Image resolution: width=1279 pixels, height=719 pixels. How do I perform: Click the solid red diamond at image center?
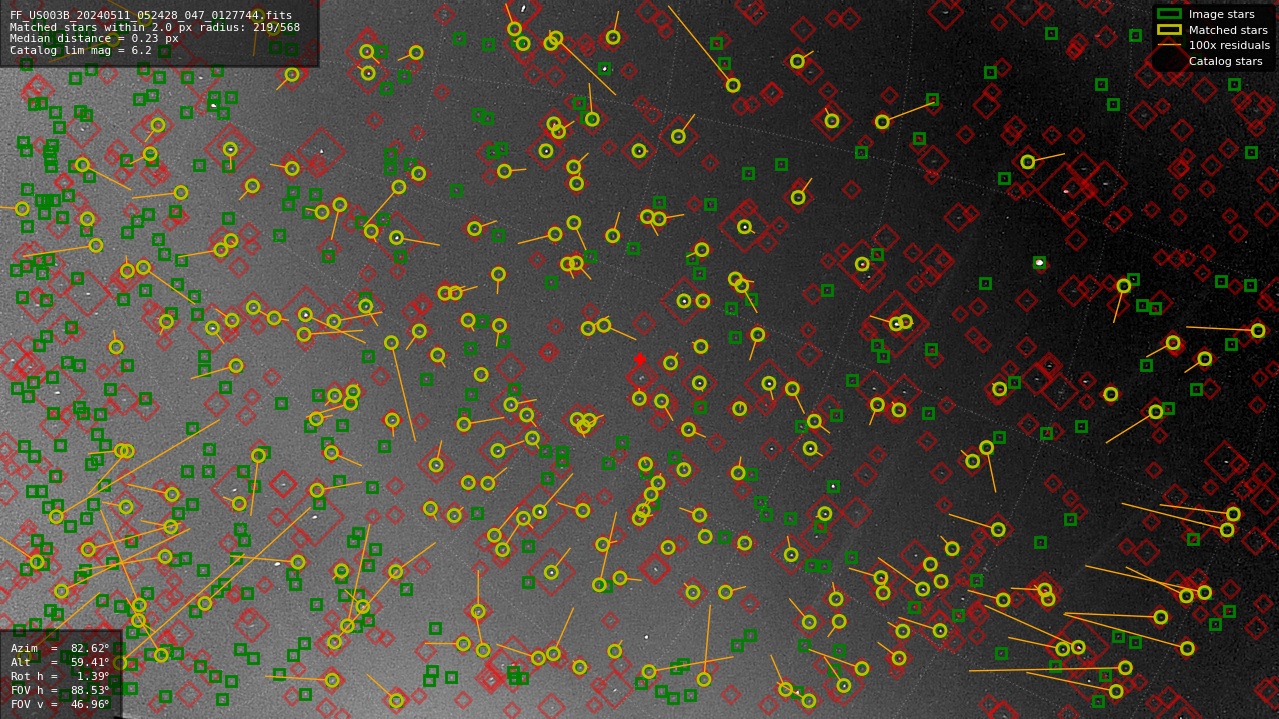640,359
